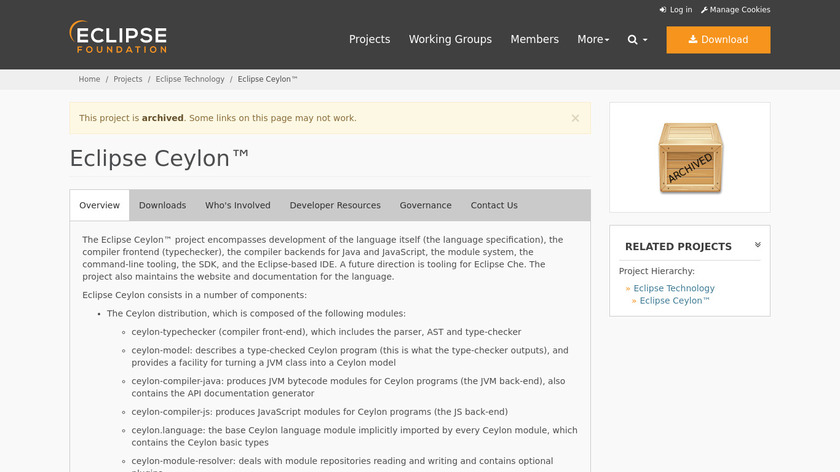Click the ceylon-typechecker list item
The height and width of the screenshot is (472, 840).
[x=326, y=332]
